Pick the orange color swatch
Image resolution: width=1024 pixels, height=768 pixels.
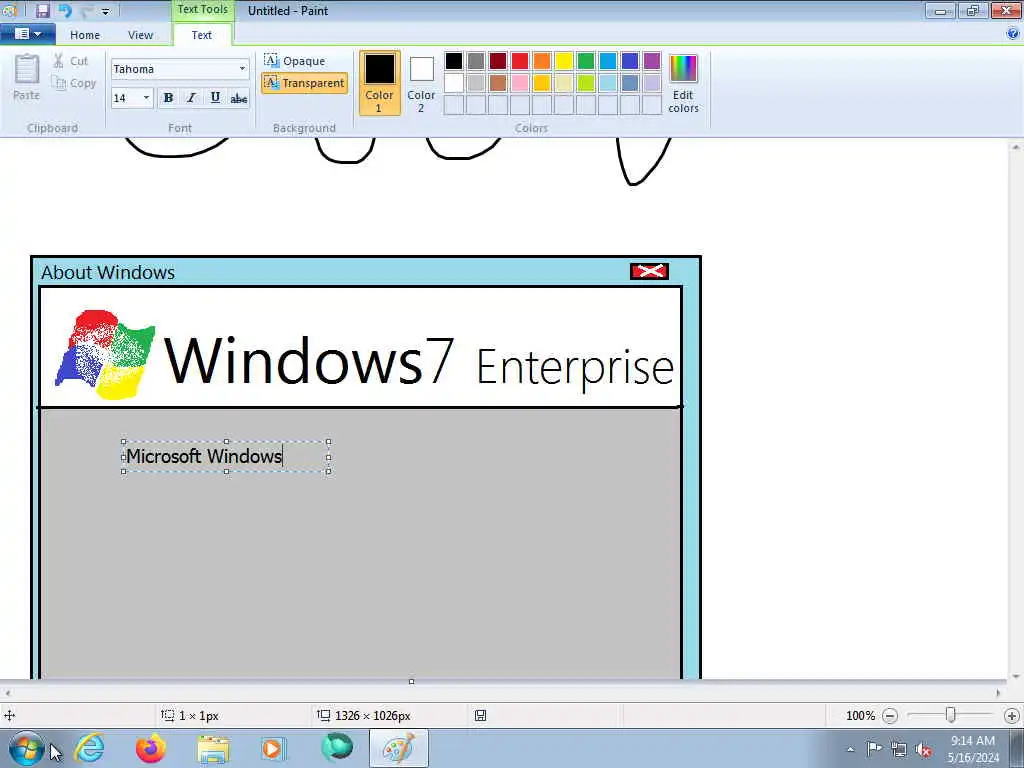click(x=542, y=61)
